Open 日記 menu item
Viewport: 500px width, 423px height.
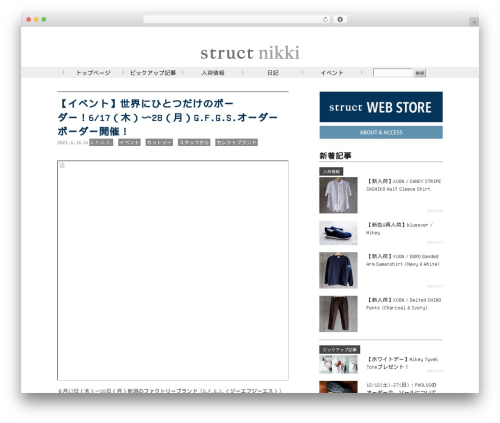273,73
